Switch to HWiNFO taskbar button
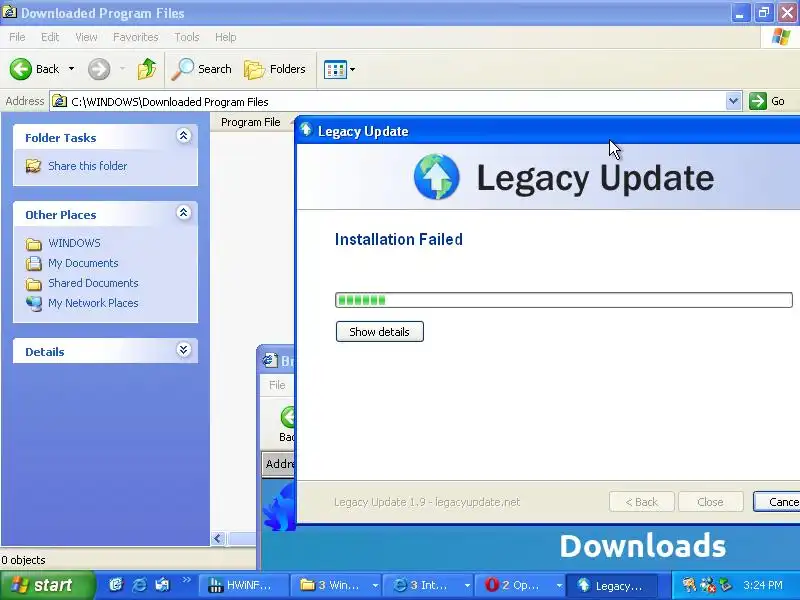800x600 pixels. click(x=243, y=585)
